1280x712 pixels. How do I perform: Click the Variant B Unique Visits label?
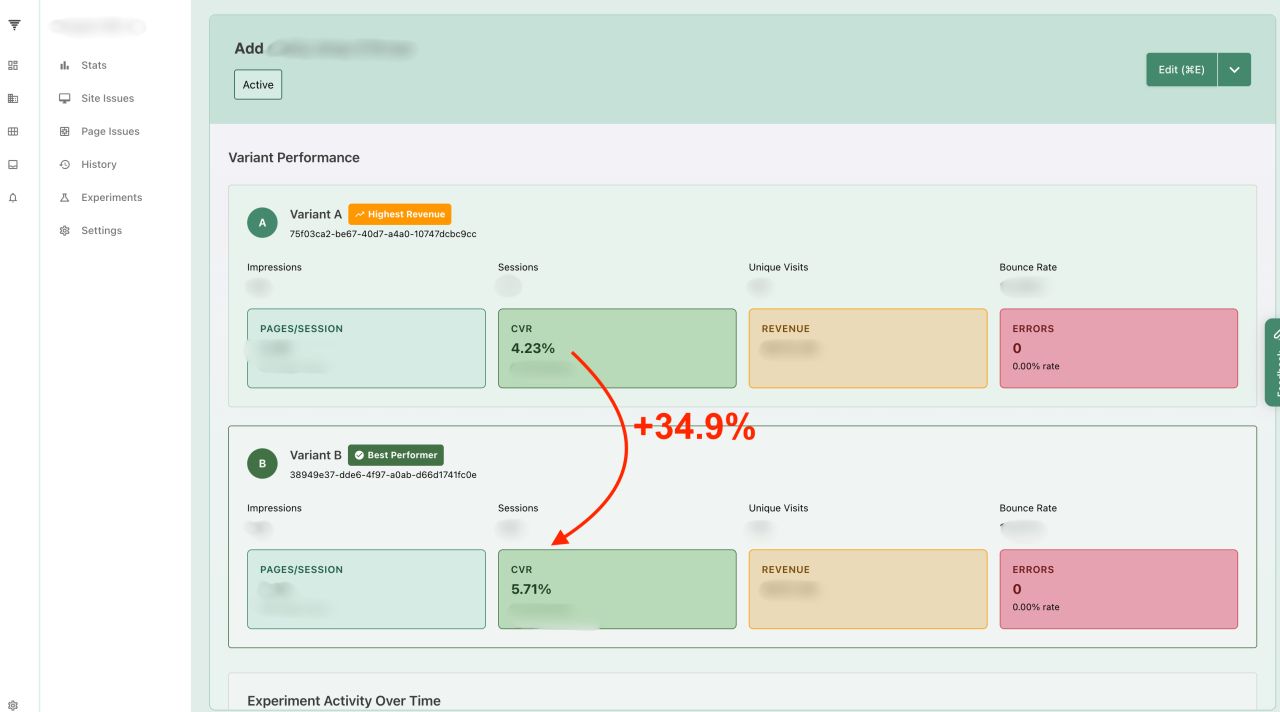pyautogui.click(x=778, y=508)
